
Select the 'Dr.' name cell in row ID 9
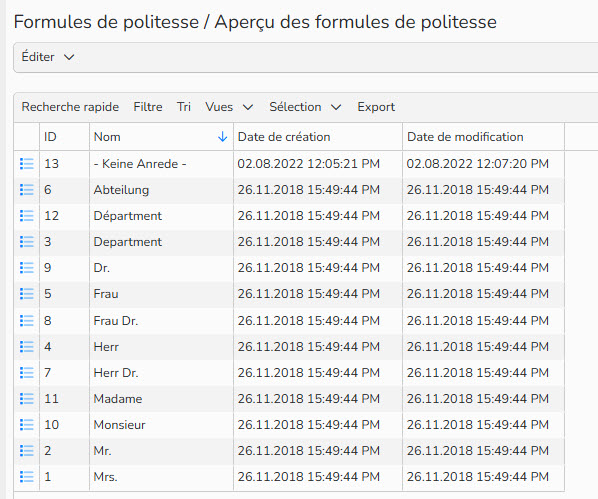pyautogui.click(x=161, y=267)
